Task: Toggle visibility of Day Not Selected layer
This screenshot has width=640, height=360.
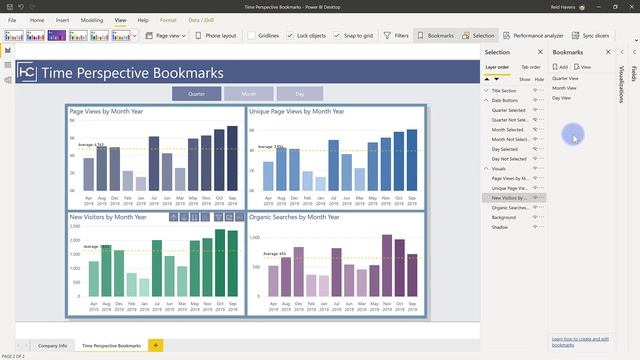Action: tap(535, 158)
